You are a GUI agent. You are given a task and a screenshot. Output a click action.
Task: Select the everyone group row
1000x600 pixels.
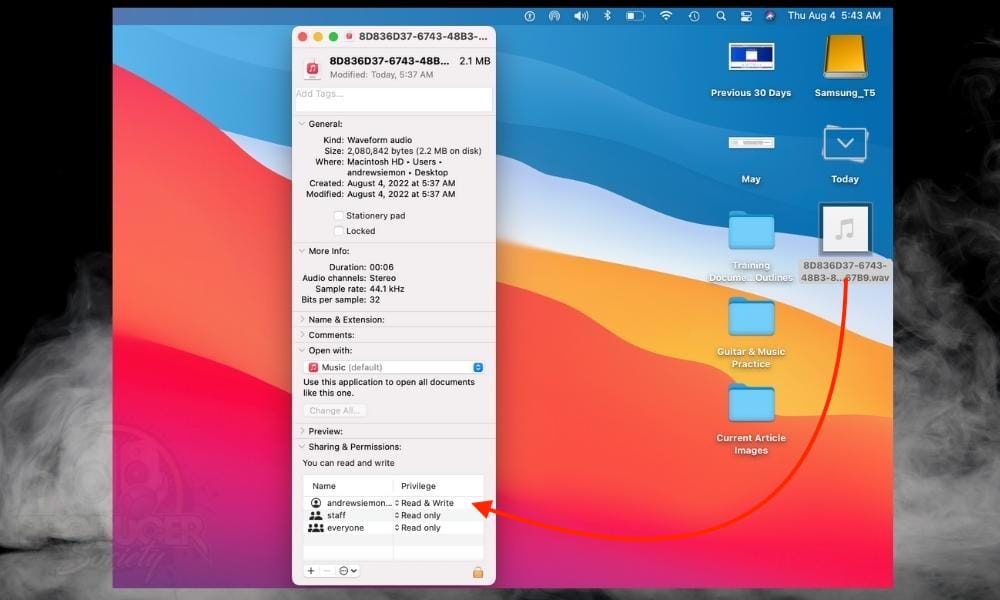[393, 528]
